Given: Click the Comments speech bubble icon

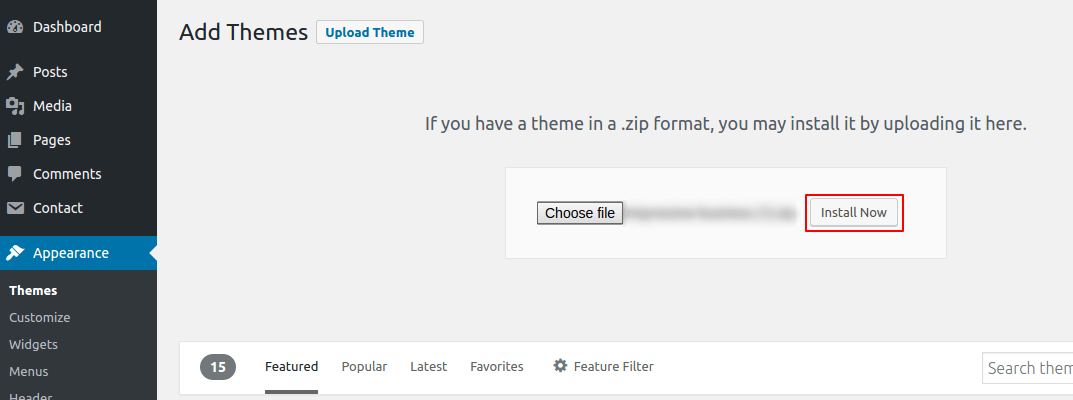Looking at the screenshot, I should point(15,174).
